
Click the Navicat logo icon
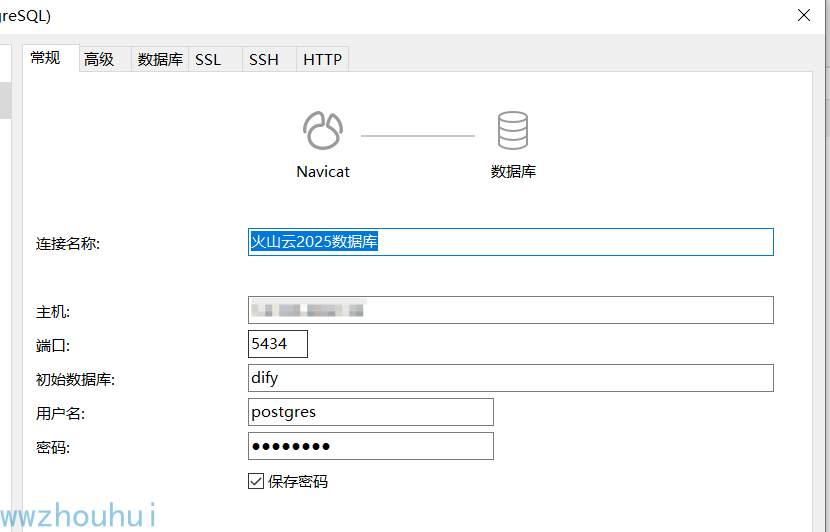pyautogui.click(x=323, y=130)
